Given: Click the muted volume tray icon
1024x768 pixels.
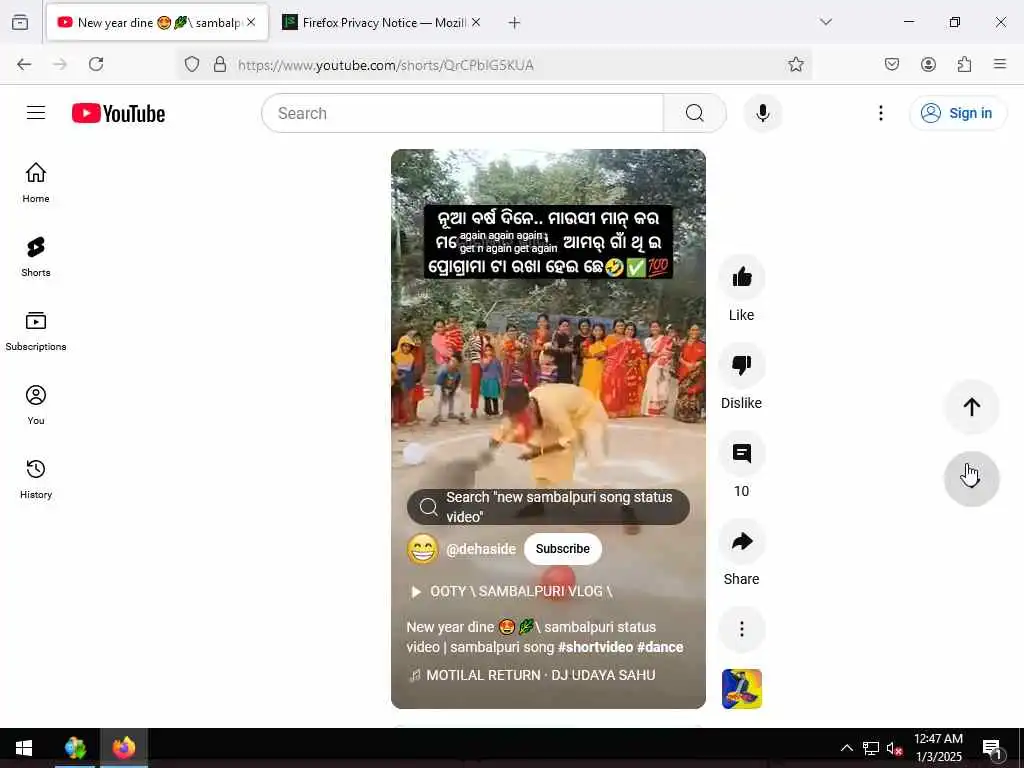Looking at the screenshot, I should [894, 748].
